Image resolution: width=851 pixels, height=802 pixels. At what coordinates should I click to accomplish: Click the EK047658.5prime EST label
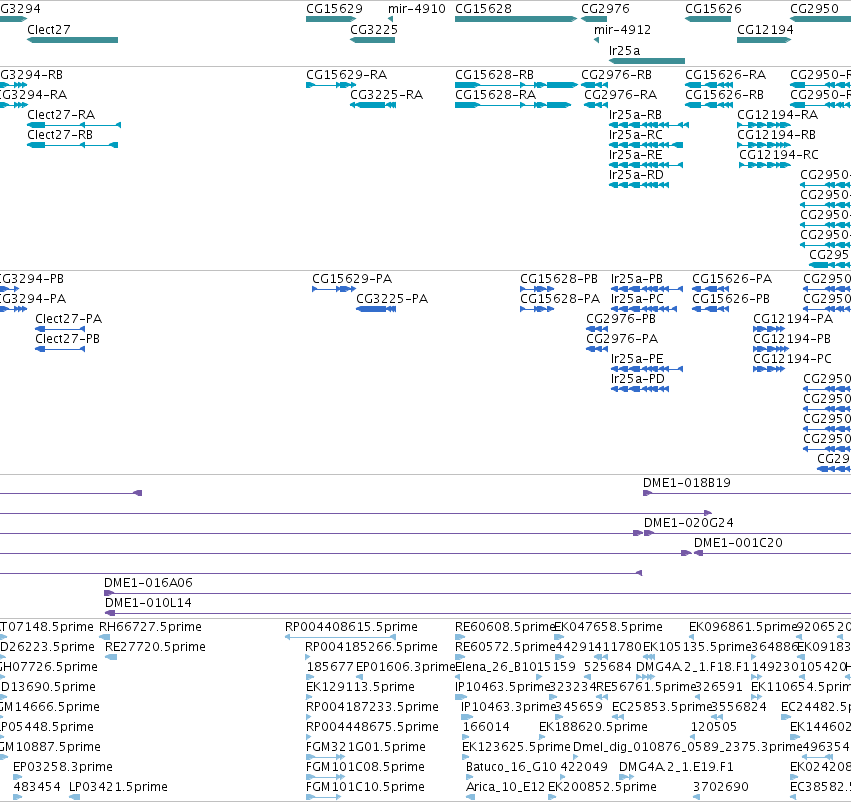pos(608,627)
